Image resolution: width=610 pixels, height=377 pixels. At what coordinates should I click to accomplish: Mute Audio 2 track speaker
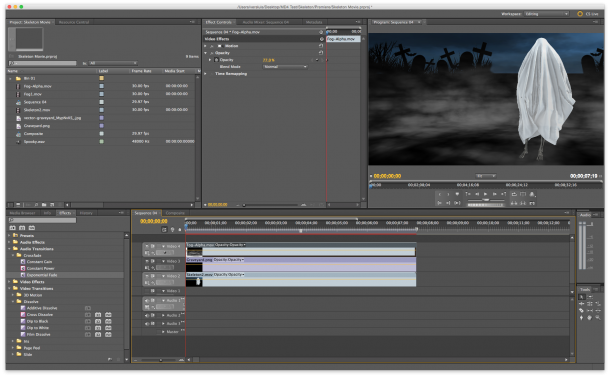(147, 316)
